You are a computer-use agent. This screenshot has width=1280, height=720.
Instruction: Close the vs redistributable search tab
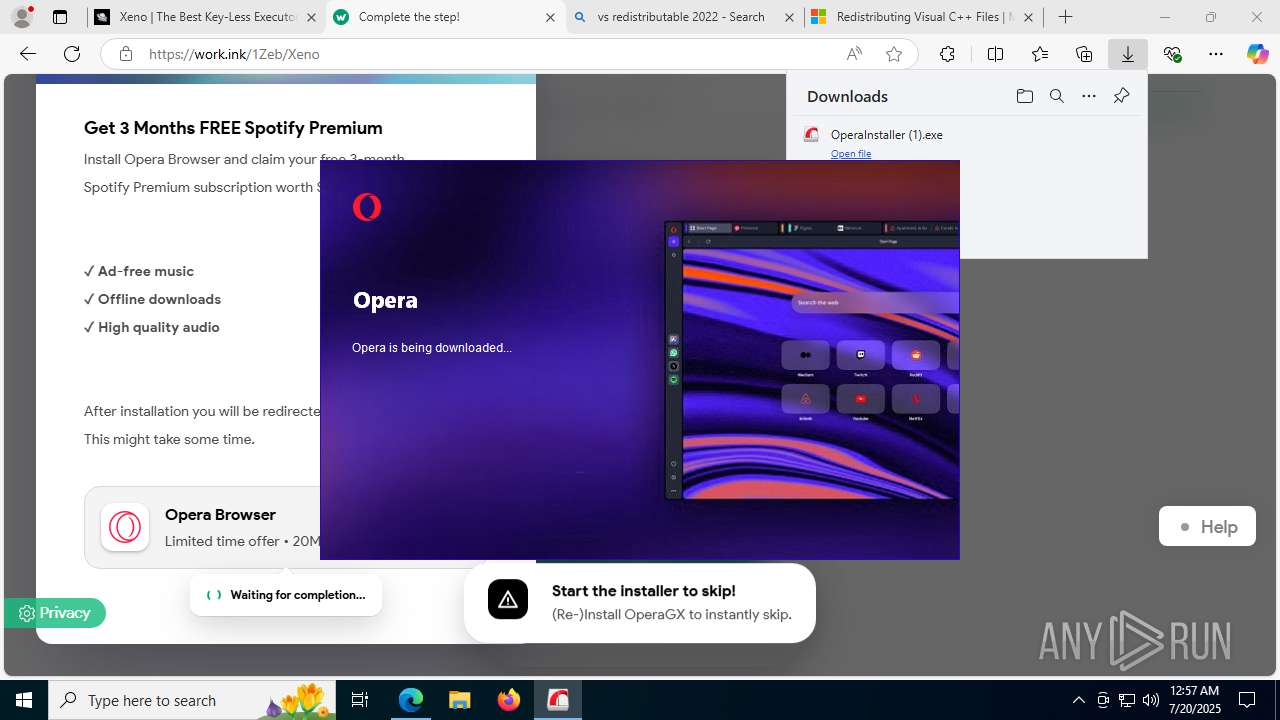click(790, 17)
